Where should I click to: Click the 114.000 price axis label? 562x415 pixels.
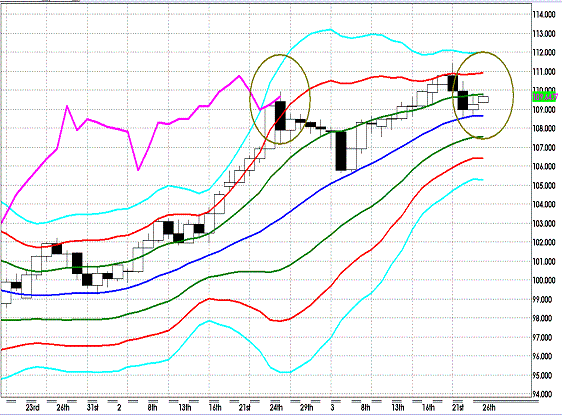(x=544, y=15)
